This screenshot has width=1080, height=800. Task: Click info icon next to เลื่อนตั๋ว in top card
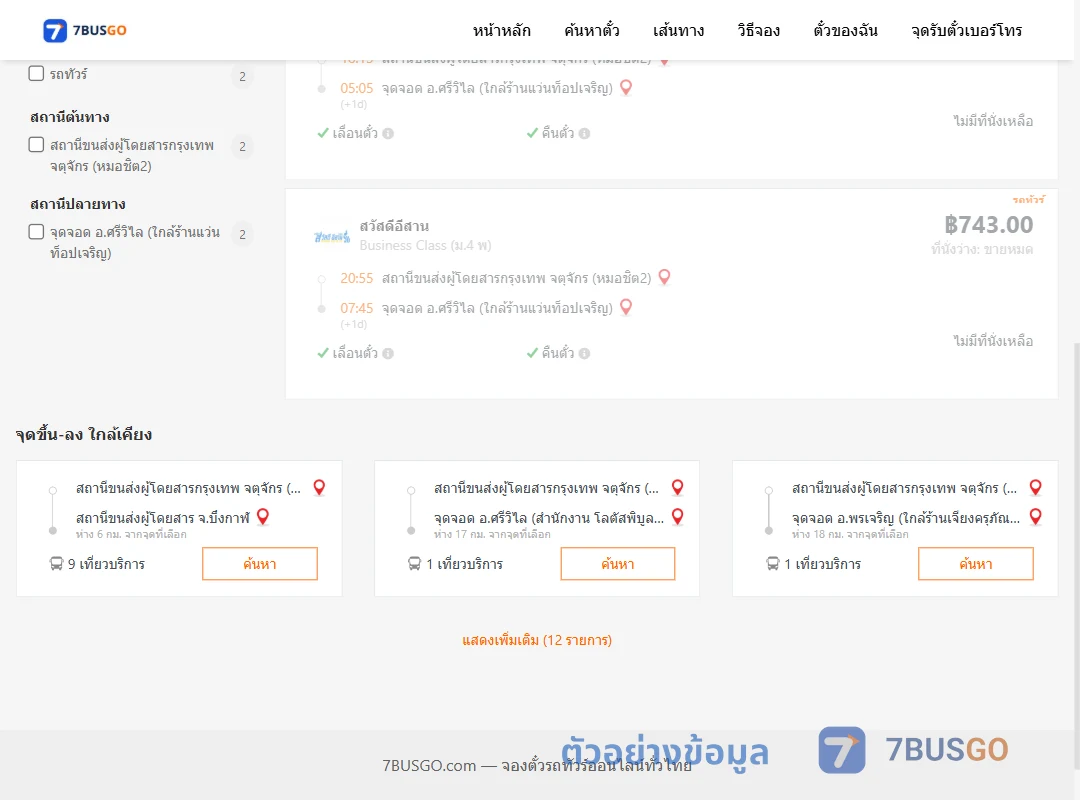(x=388, y=134)
